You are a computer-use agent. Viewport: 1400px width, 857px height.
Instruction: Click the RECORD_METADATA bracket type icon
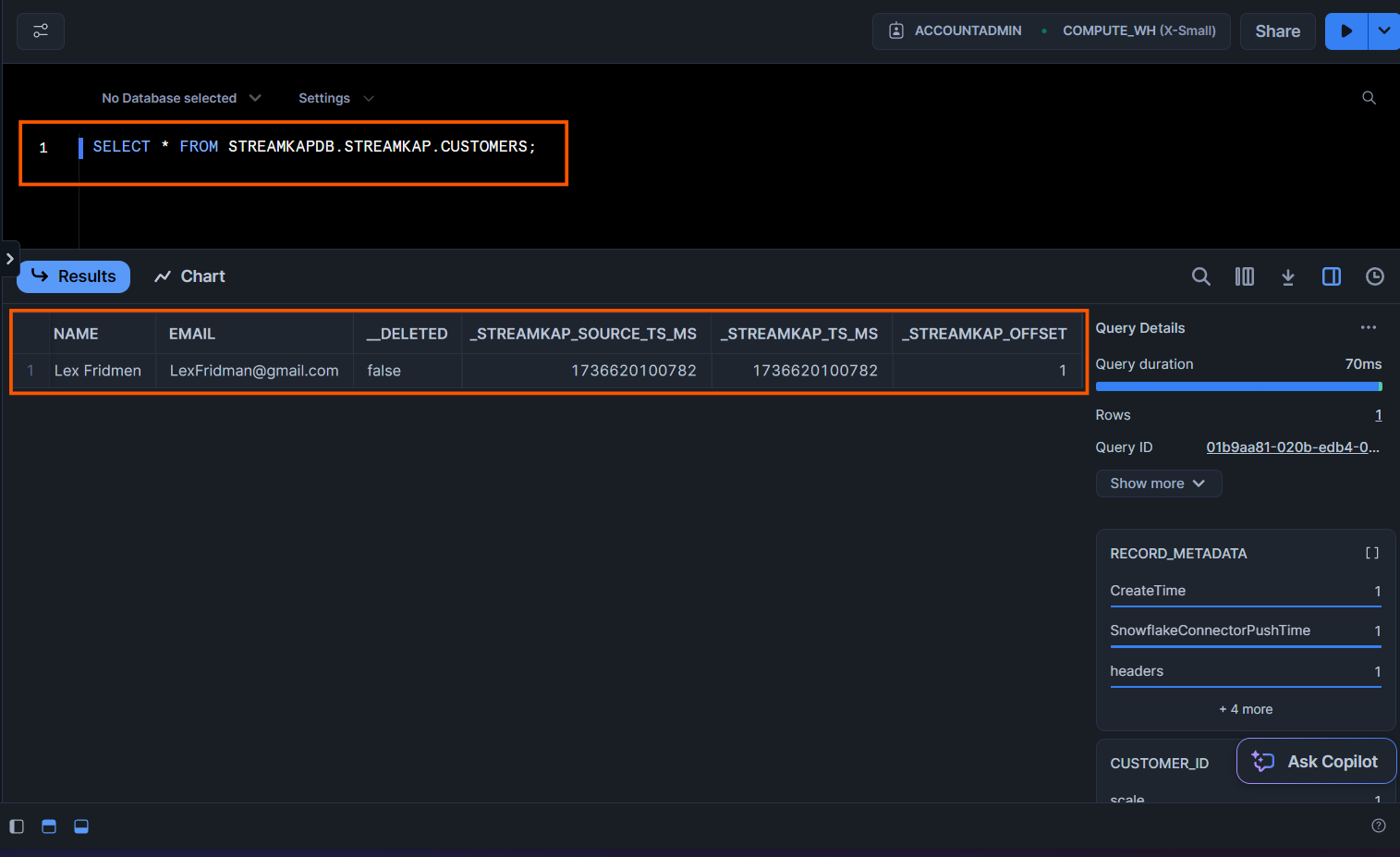(1371, 553)
